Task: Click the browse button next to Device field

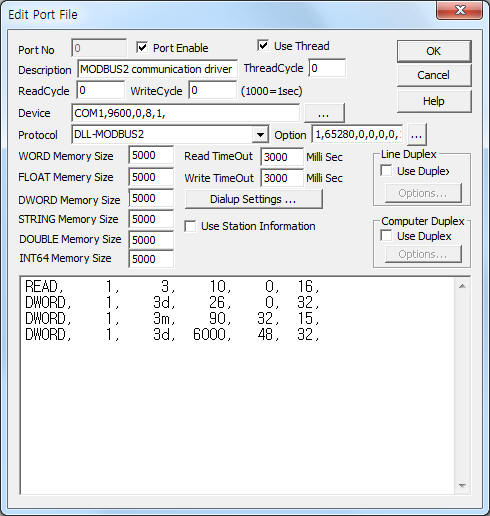Action: pos(324,113)
